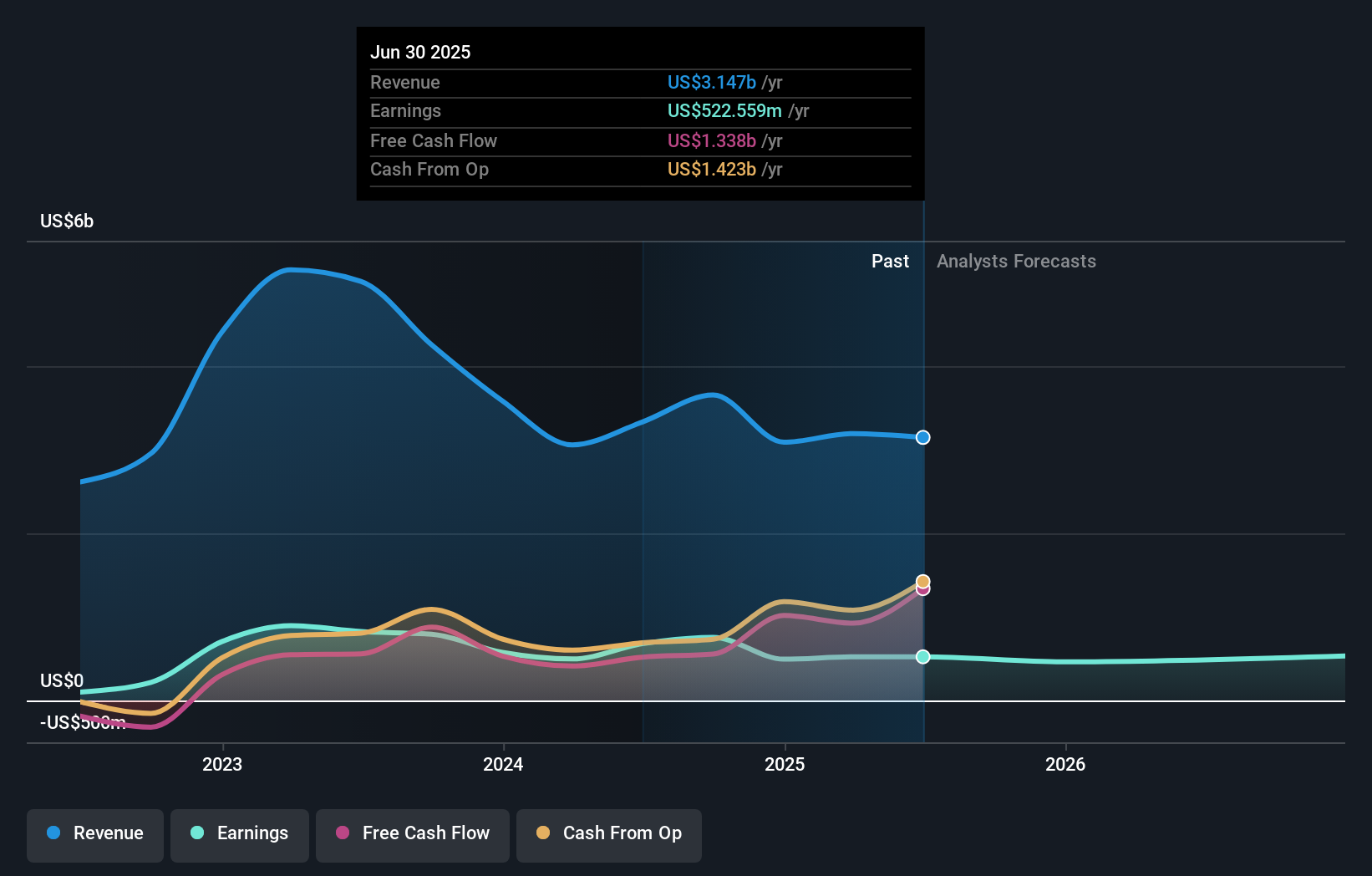Click the Free Cash Flow legend button
The image size is (1372, 876).
[x=413, y=834]
